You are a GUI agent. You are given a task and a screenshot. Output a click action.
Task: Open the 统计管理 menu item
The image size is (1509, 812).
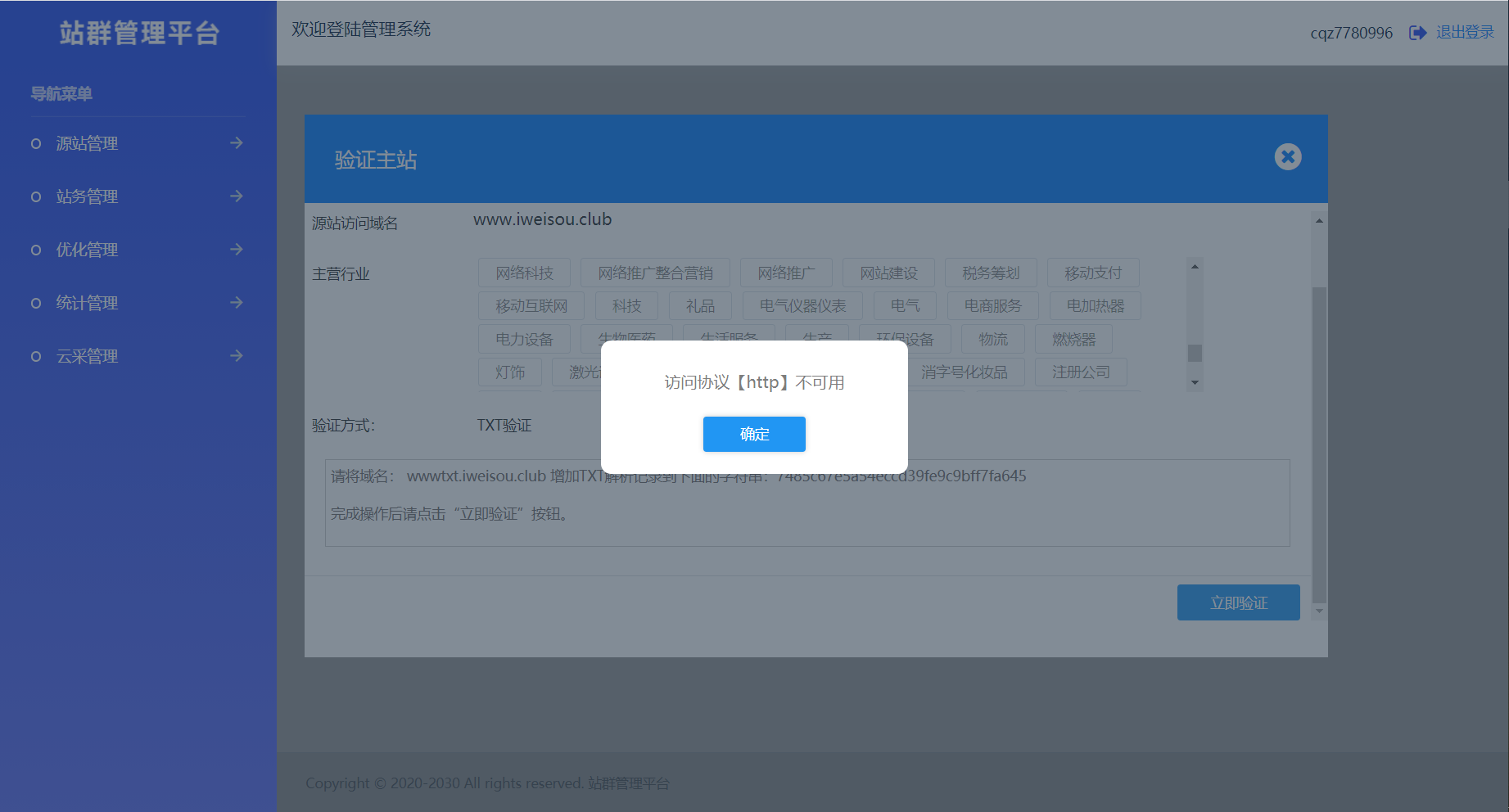click(x=87, y=303)
